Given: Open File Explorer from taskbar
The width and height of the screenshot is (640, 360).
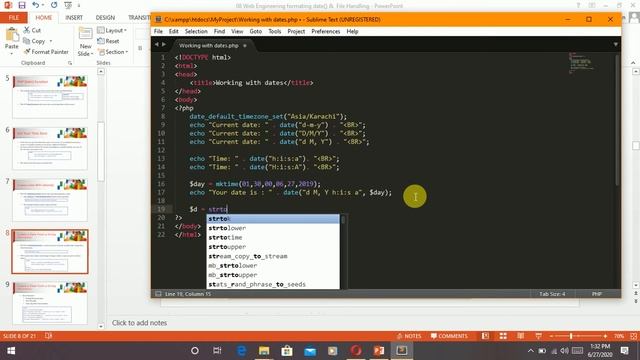Looking at the screenshot, I should pos(264,351).
